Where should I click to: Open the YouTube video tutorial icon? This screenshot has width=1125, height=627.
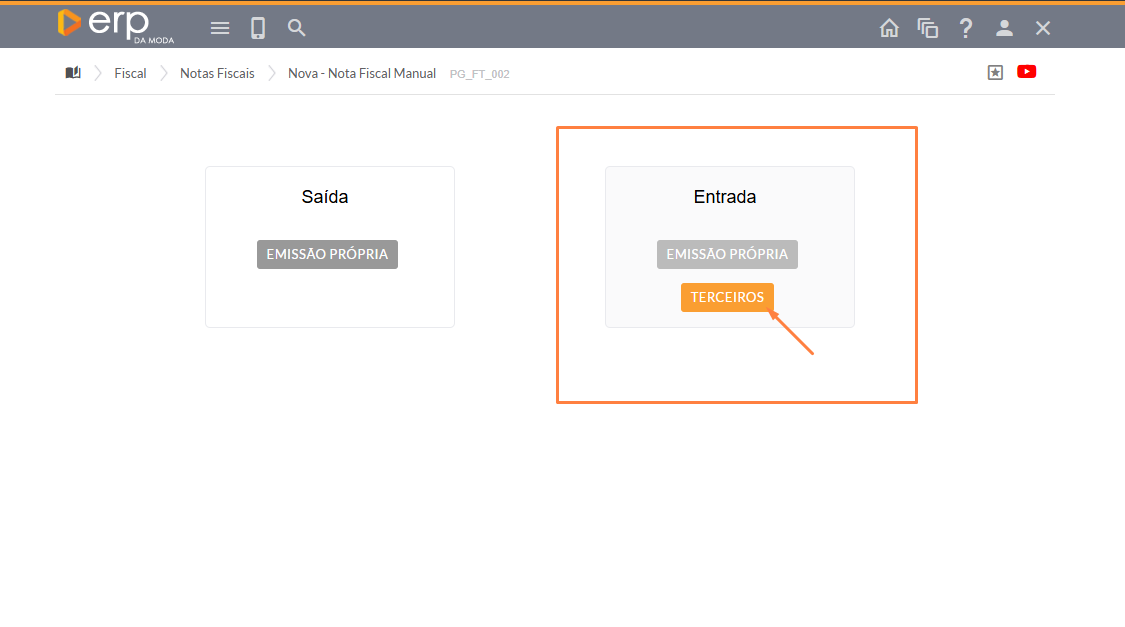1026,72
